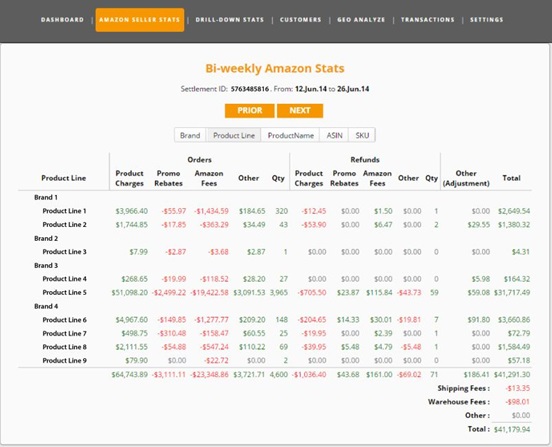
Task: Group stats by ASIN tab
Action: coord(334,135)
